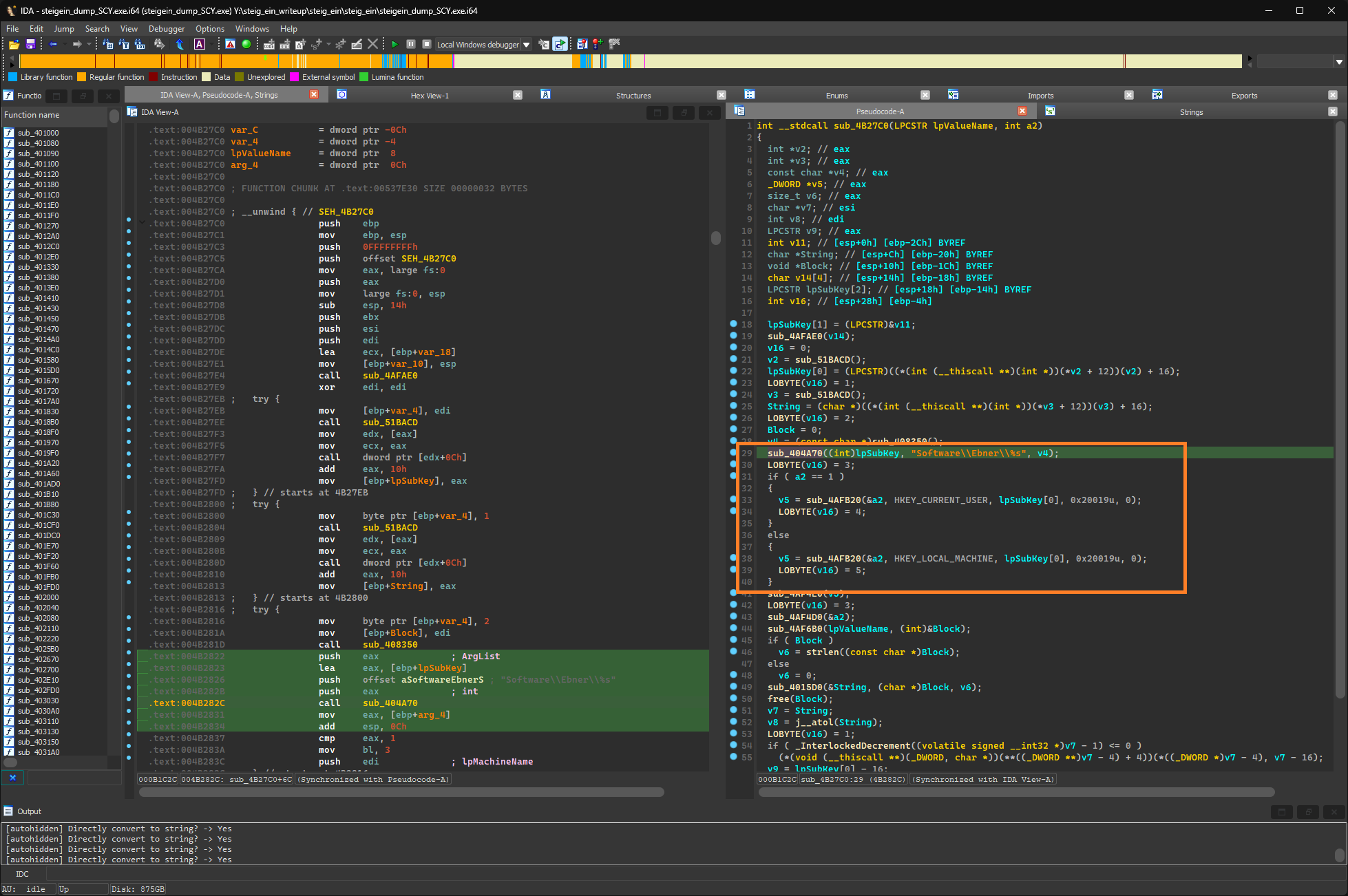Click the save database floppy icon

[30, 44]
